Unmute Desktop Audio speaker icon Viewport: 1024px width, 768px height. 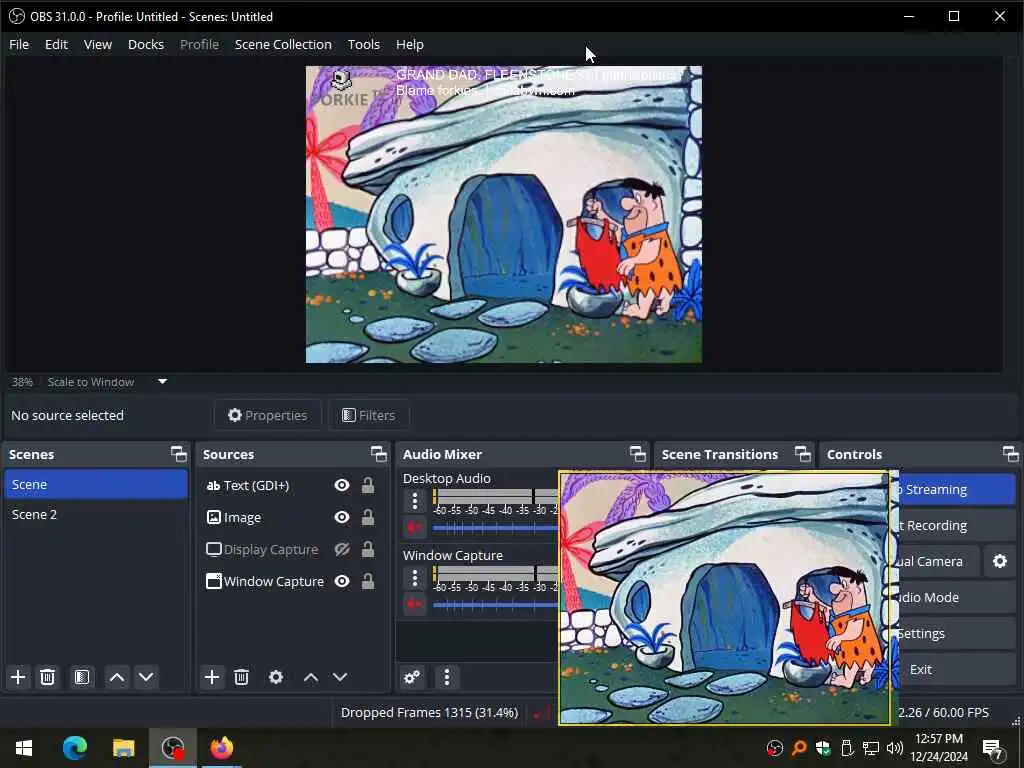tap(414, 527)
